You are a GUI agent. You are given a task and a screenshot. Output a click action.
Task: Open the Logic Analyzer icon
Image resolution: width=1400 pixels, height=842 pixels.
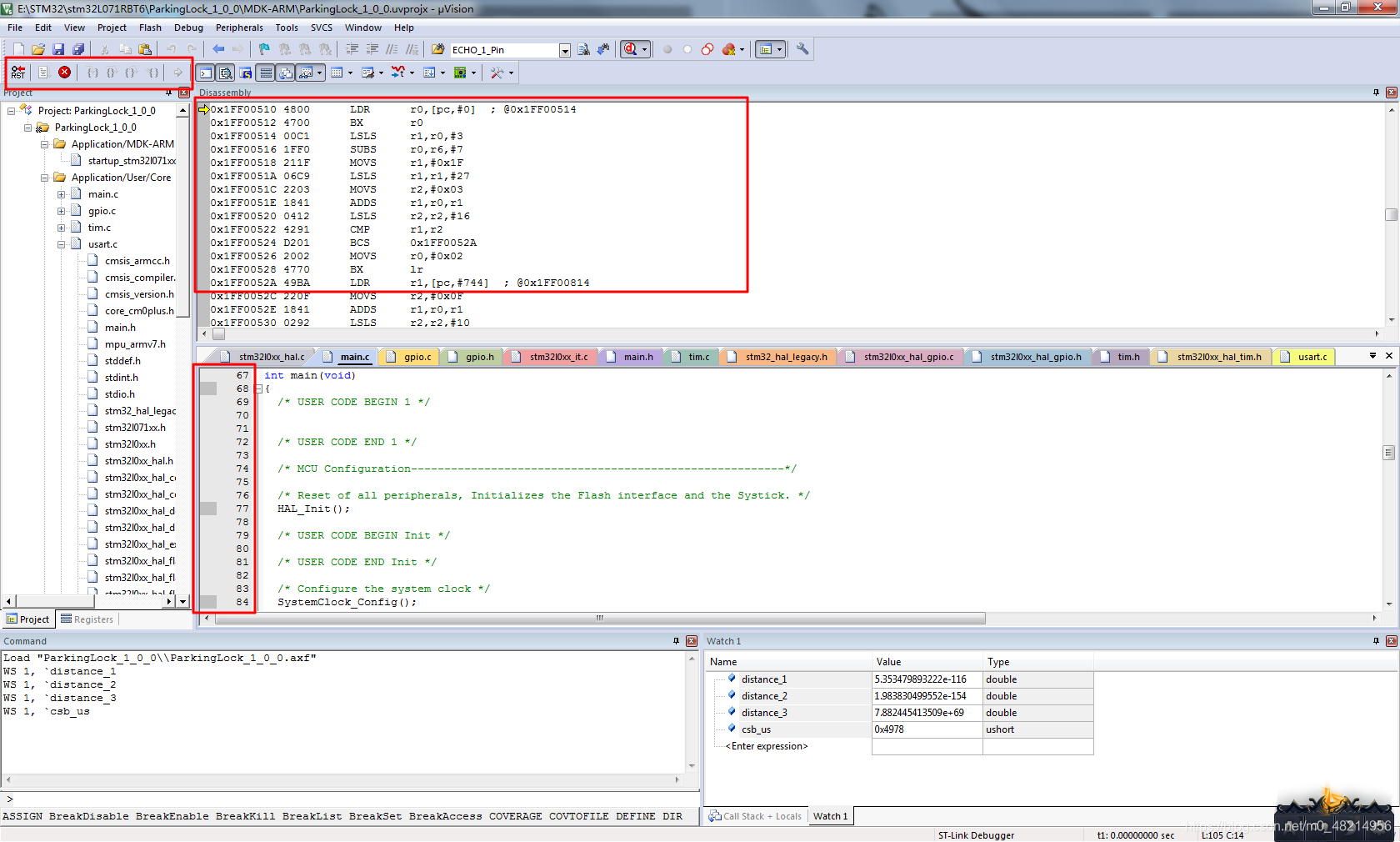(397, 73)
